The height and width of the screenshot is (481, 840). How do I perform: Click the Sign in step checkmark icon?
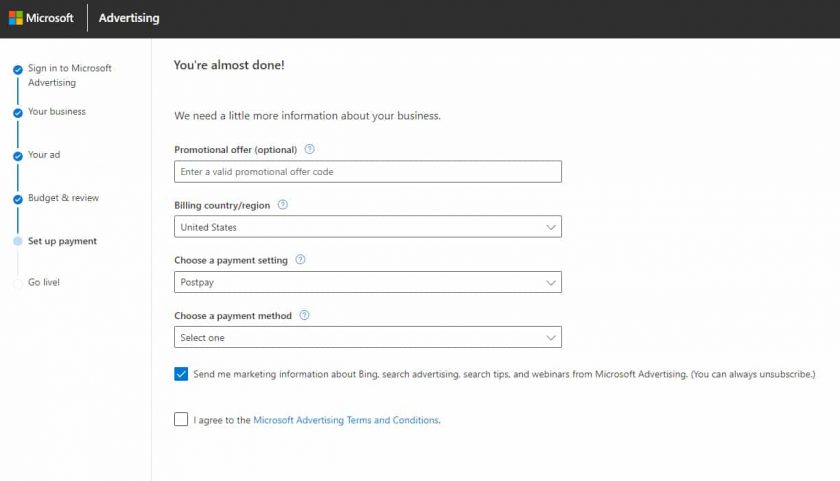tap(18, 70)
